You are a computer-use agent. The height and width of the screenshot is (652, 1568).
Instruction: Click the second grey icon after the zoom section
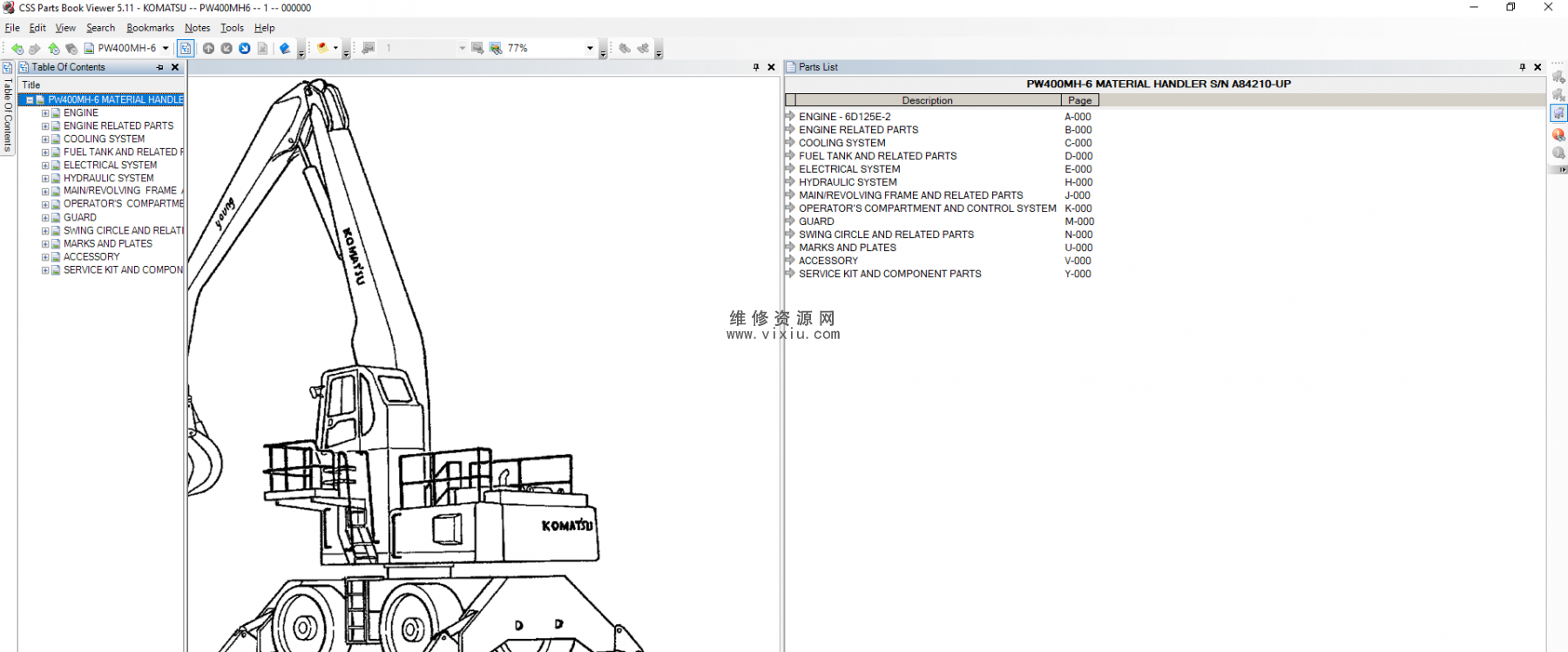[x=643, y=49]
